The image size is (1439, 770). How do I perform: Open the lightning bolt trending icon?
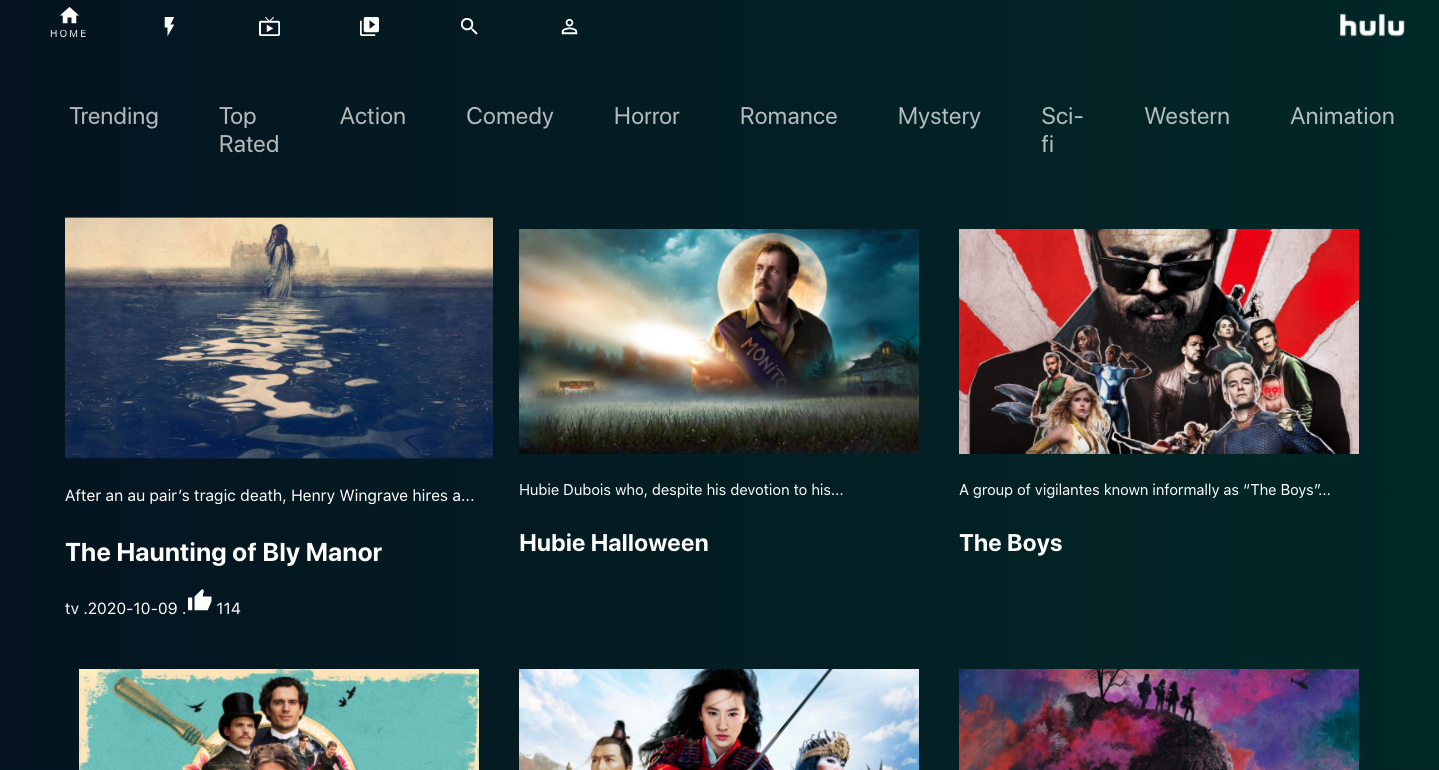(x=169, y=27)
